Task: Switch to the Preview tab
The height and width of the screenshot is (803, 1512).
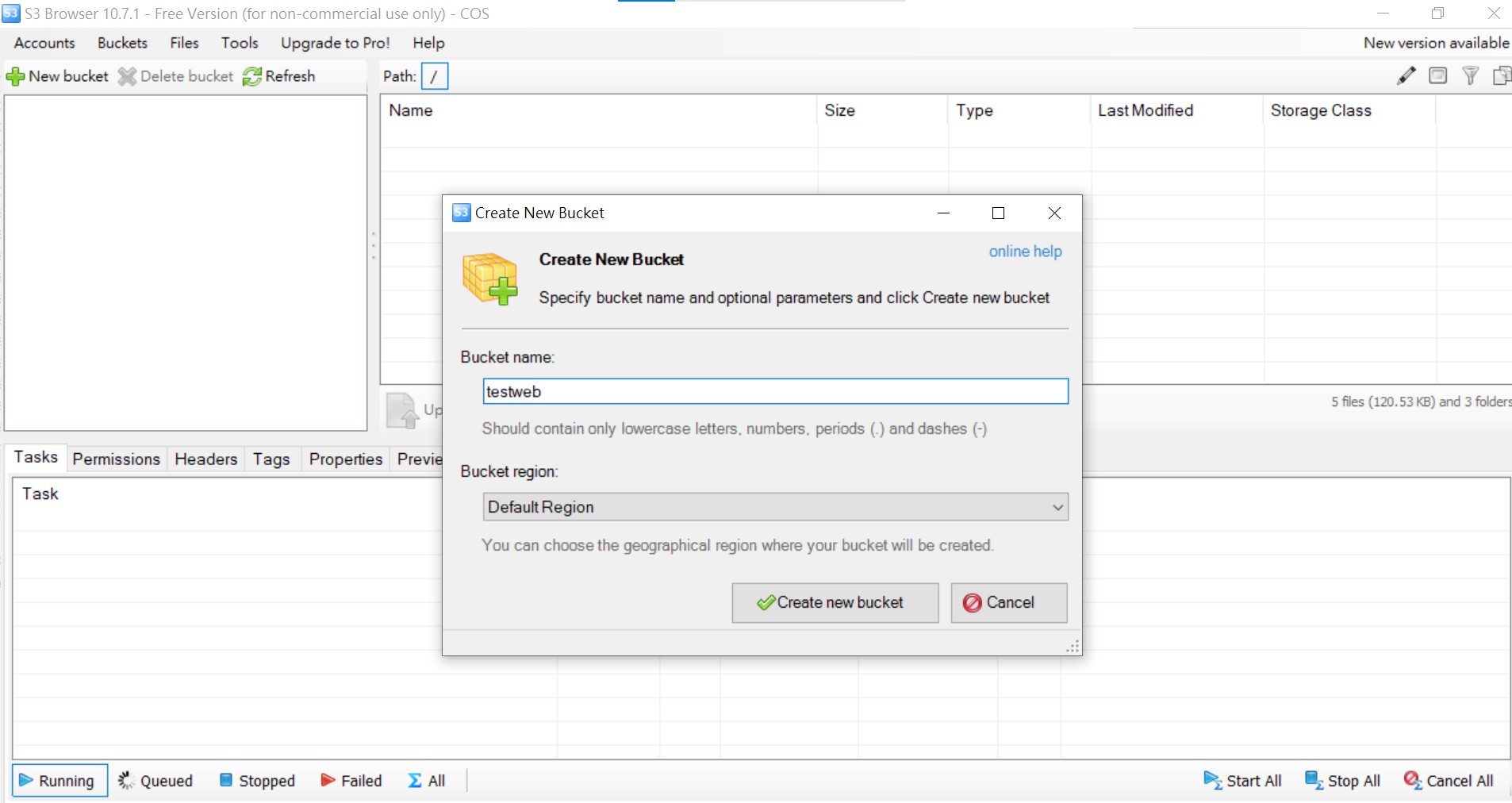Action: (418, 459)
